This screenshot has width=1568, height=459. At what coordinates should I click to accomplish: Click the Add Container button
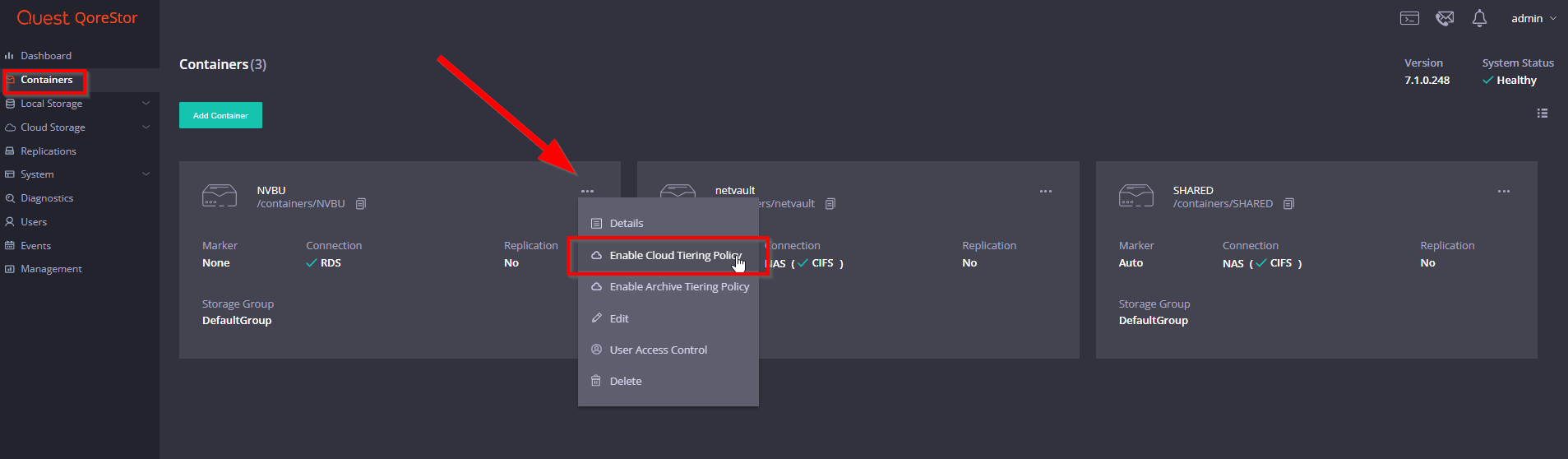click(x=220, y=115)
